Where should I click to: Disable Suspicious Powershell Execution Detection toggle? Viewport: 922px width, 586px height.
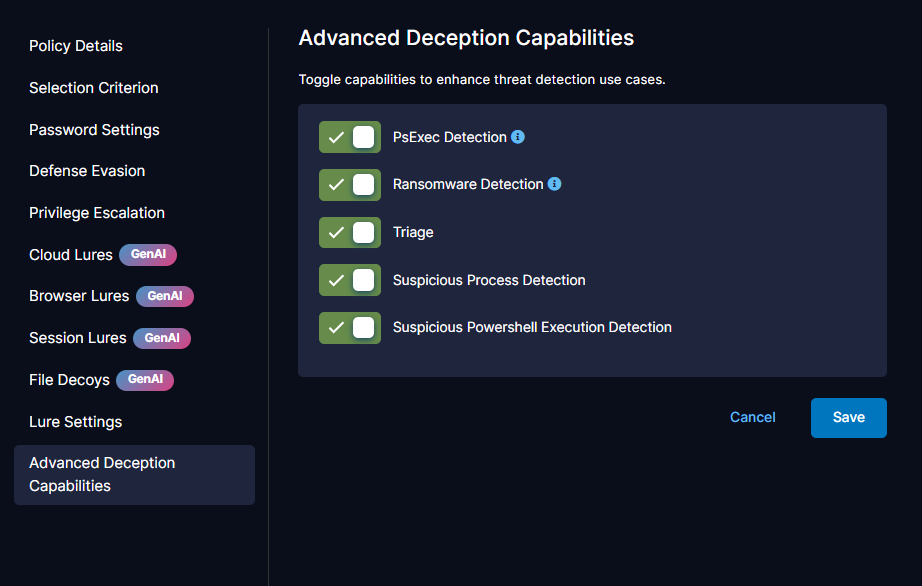[350, 327]
